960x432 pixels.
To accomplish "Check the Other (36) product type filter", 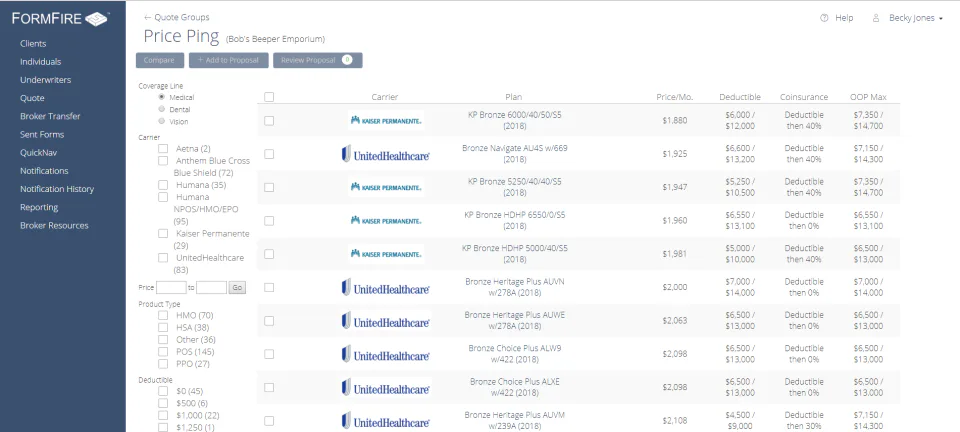I will click(x=163, y=340).
